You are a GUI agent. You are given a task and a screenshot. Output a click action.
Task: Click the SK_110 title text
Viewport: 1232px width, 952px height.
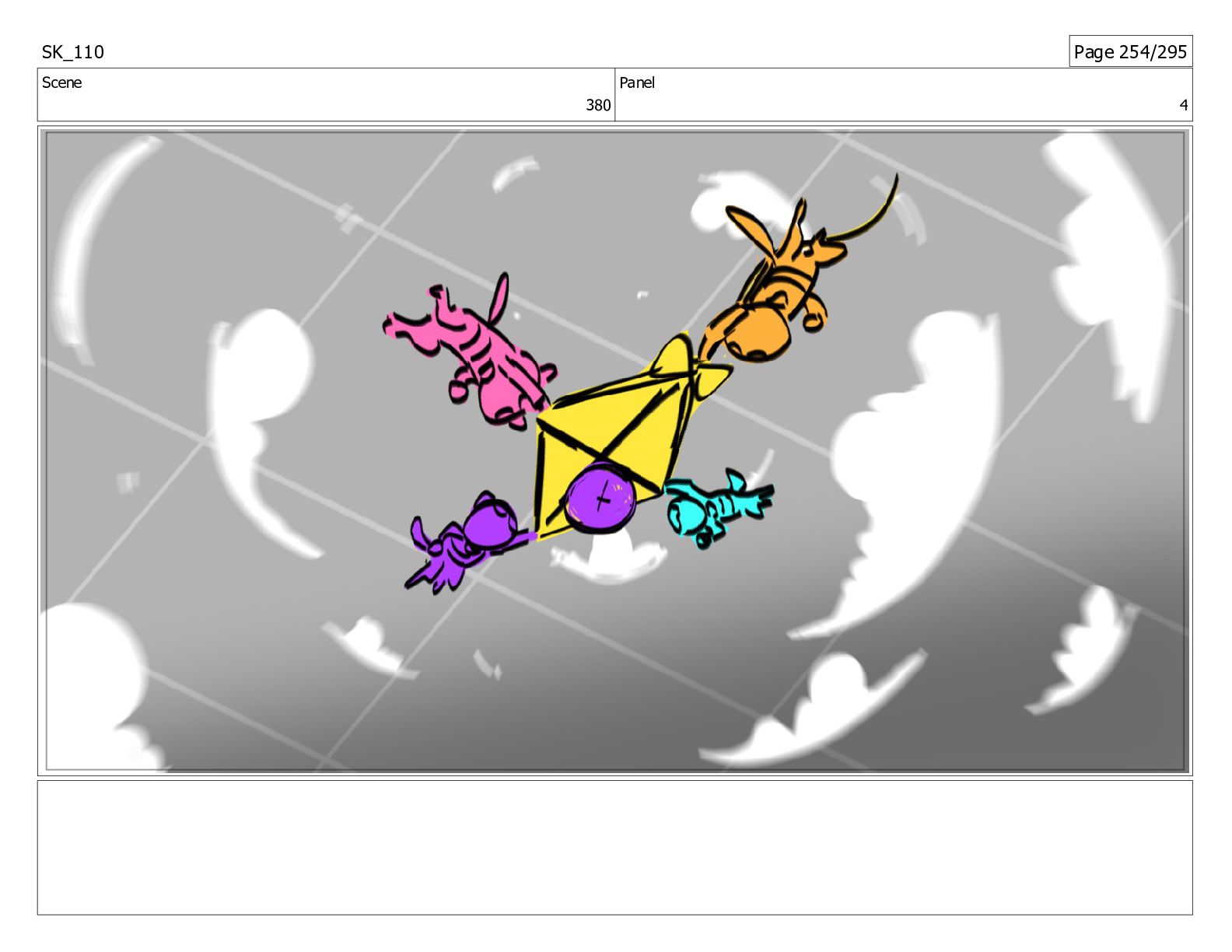(x=72, y=52)
